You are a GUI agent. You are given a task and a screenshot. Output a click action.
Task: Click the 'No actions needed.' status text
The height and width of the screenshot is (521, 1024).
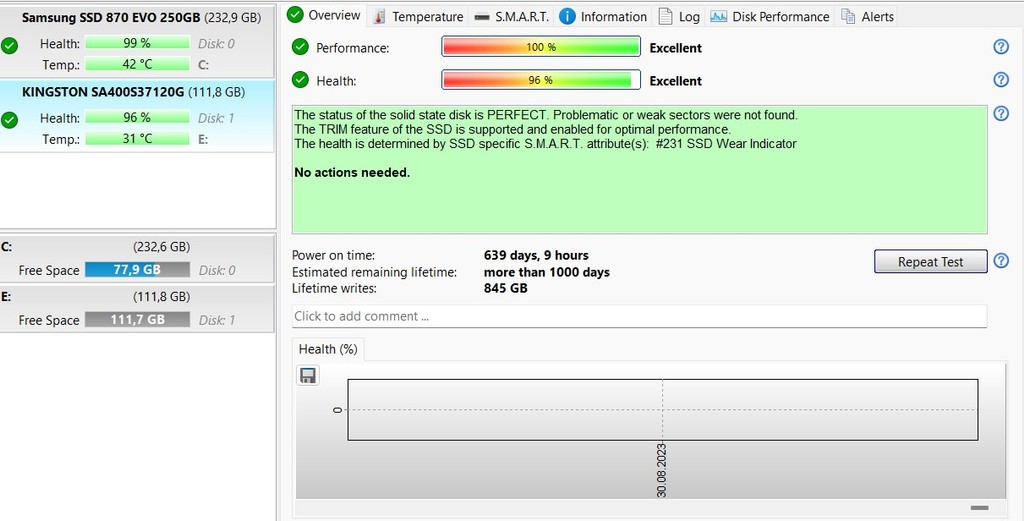coord(352,173)
